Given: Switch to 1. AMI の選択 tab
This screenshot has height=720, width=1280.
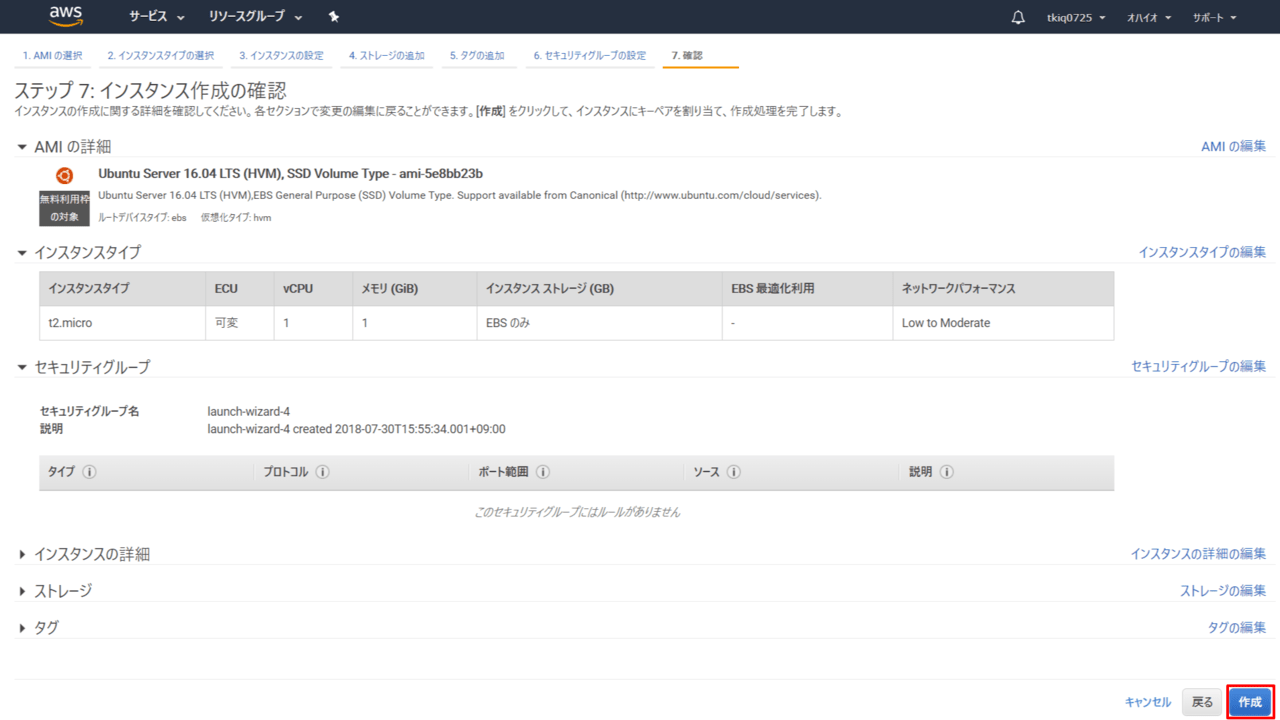Looking at the screenshot, I should (x=53, y=55).
